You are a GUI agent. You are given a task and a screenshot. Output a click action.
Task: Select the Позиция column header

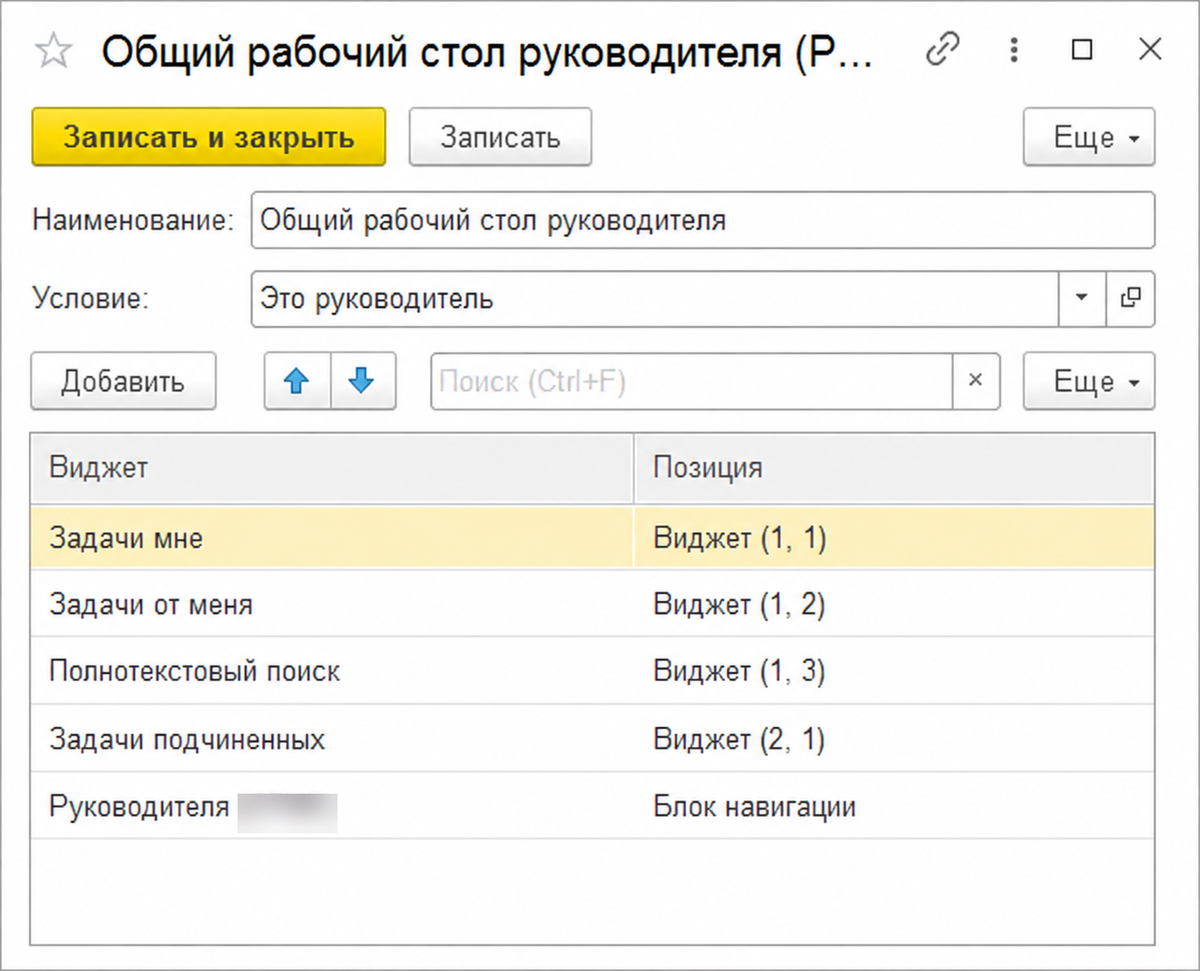point(894,468)
